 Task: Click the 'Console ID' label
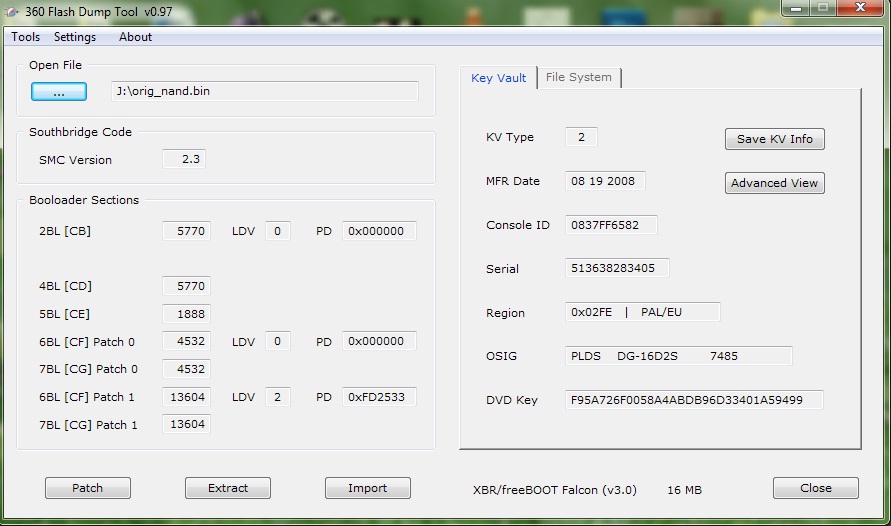(518, 225)
